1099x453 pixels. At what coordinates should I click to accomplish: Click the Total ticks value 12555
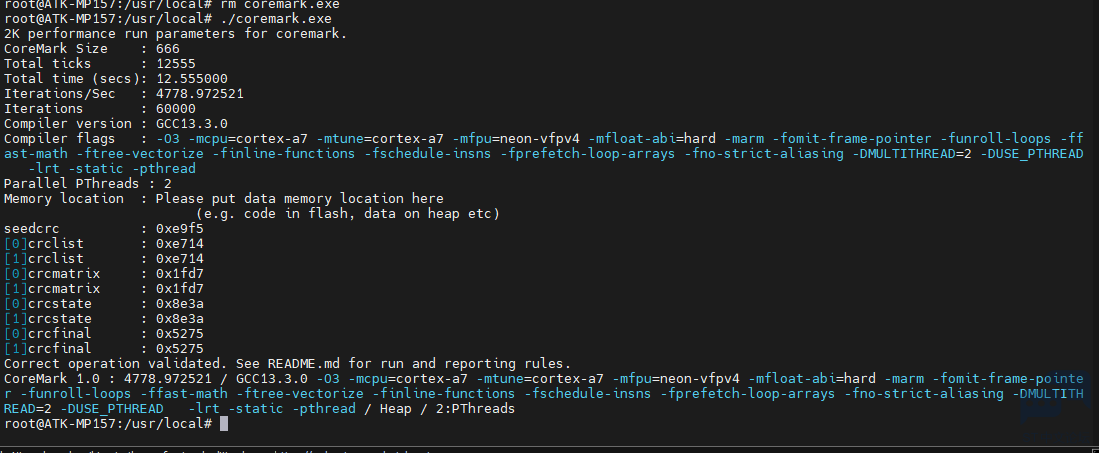pyautogui.click(x=176, y=63)
